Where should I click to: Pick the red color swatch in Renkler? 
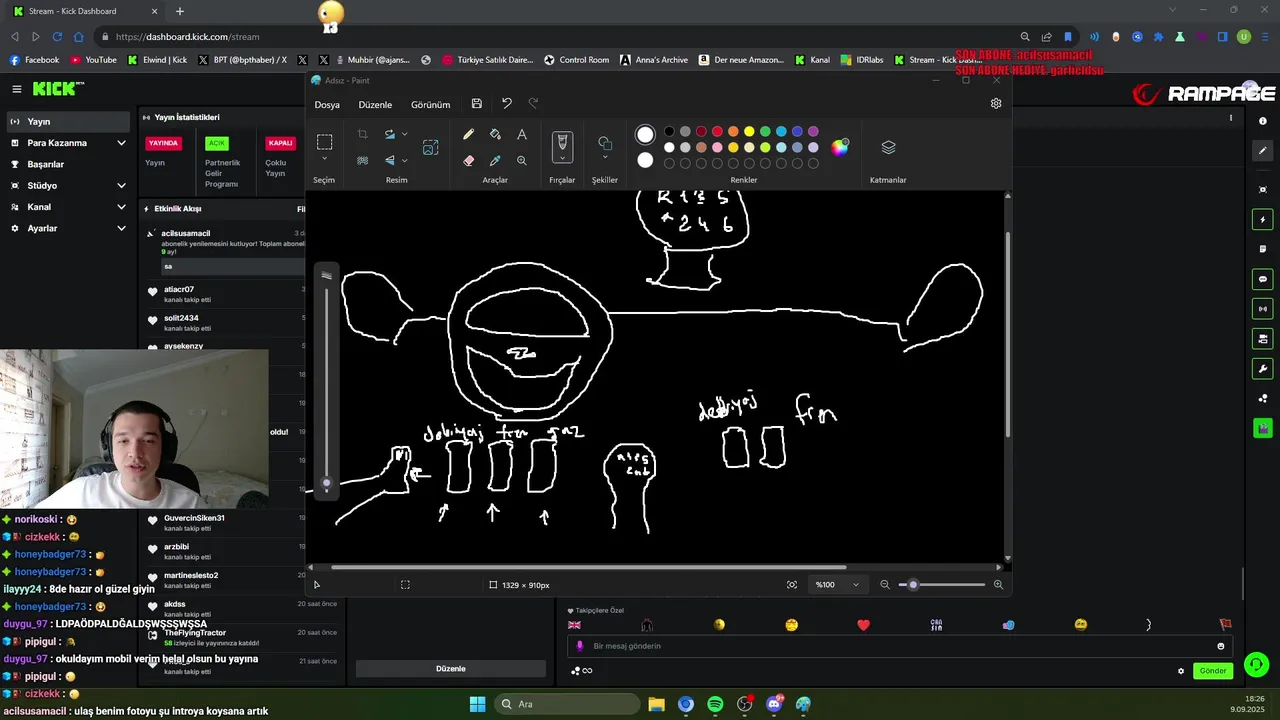(x=717, y=131)
